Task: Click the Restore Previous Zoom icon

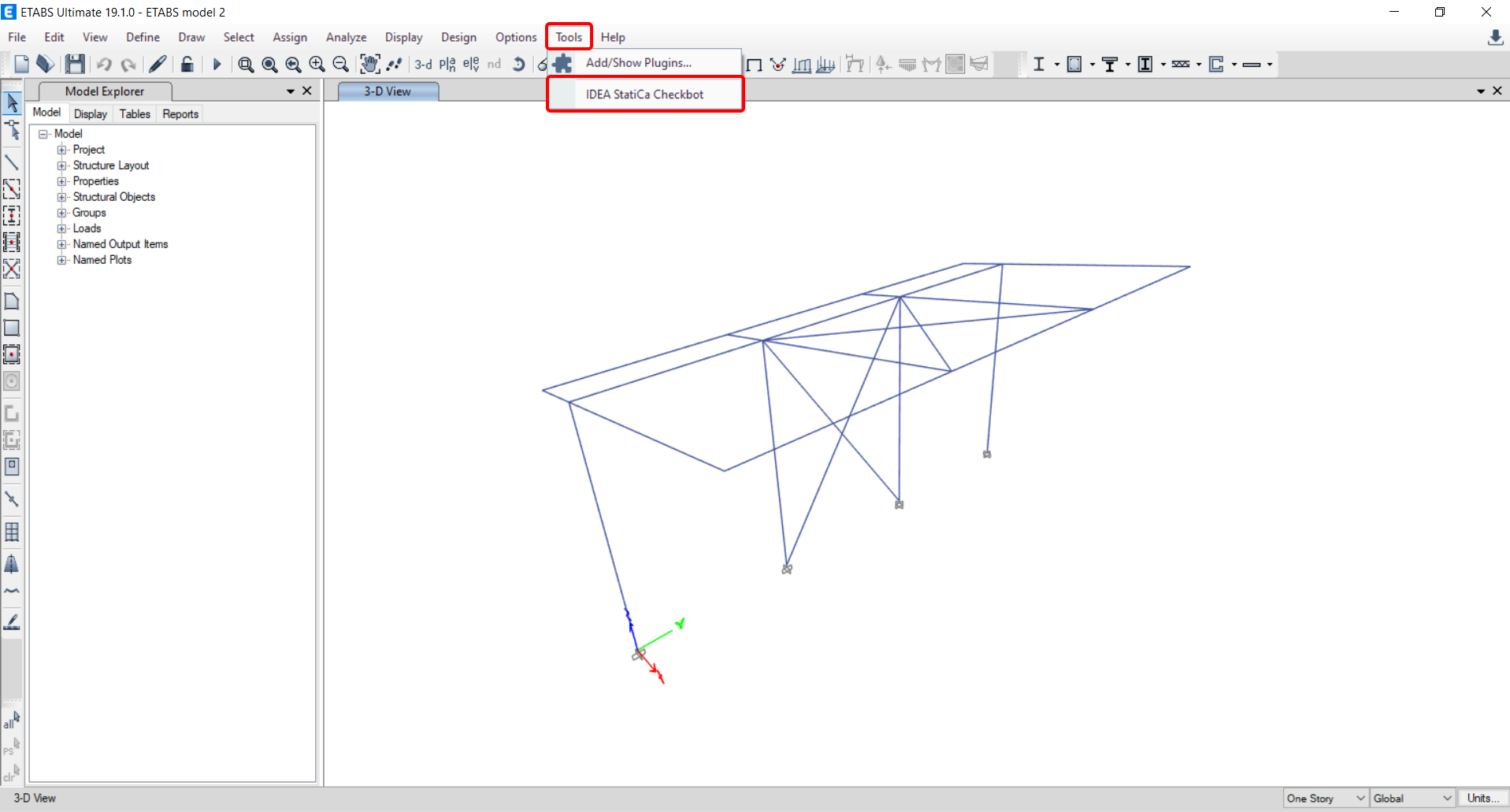Action: [x=292, y=64]
